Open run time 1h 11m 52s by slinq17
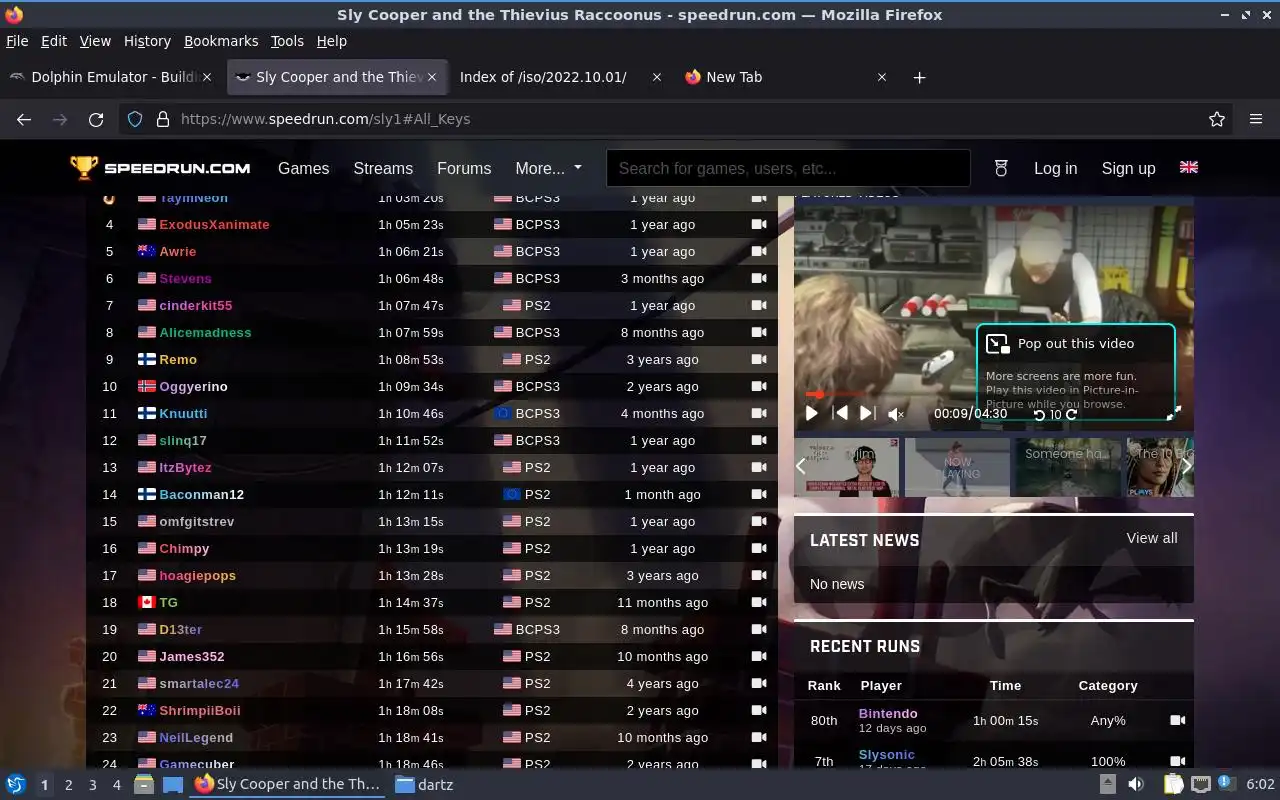Viewport: 1280px width, 800px height. click(x=411, y=440)
